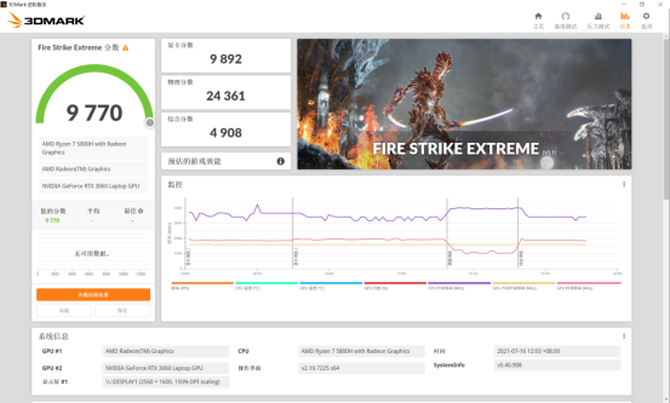The image size is (670, 403).
Task: Close the 3DMark window
Action: (x=660, y=4)
